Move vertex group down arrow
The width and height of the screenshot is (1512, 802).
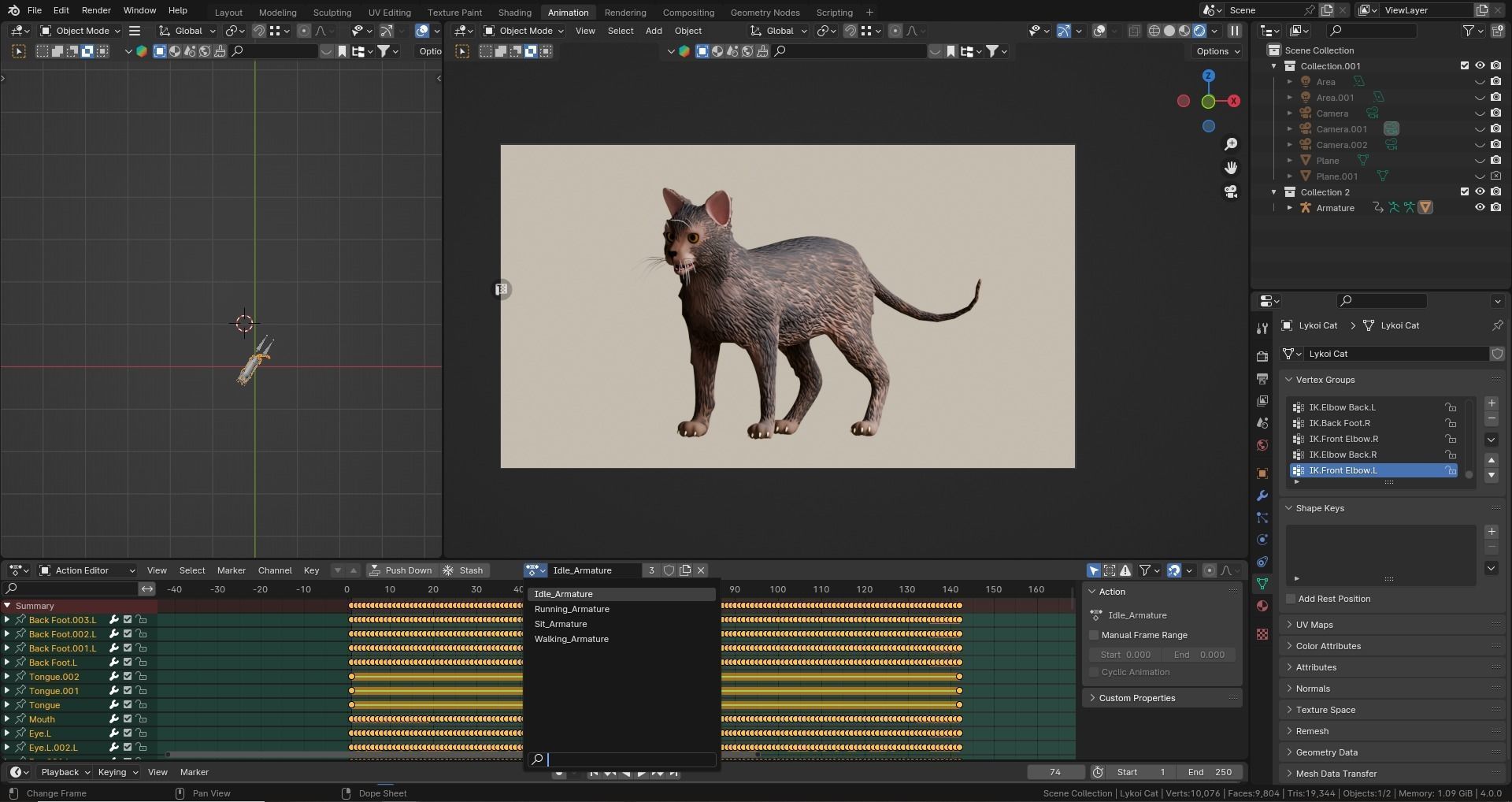1492,475
